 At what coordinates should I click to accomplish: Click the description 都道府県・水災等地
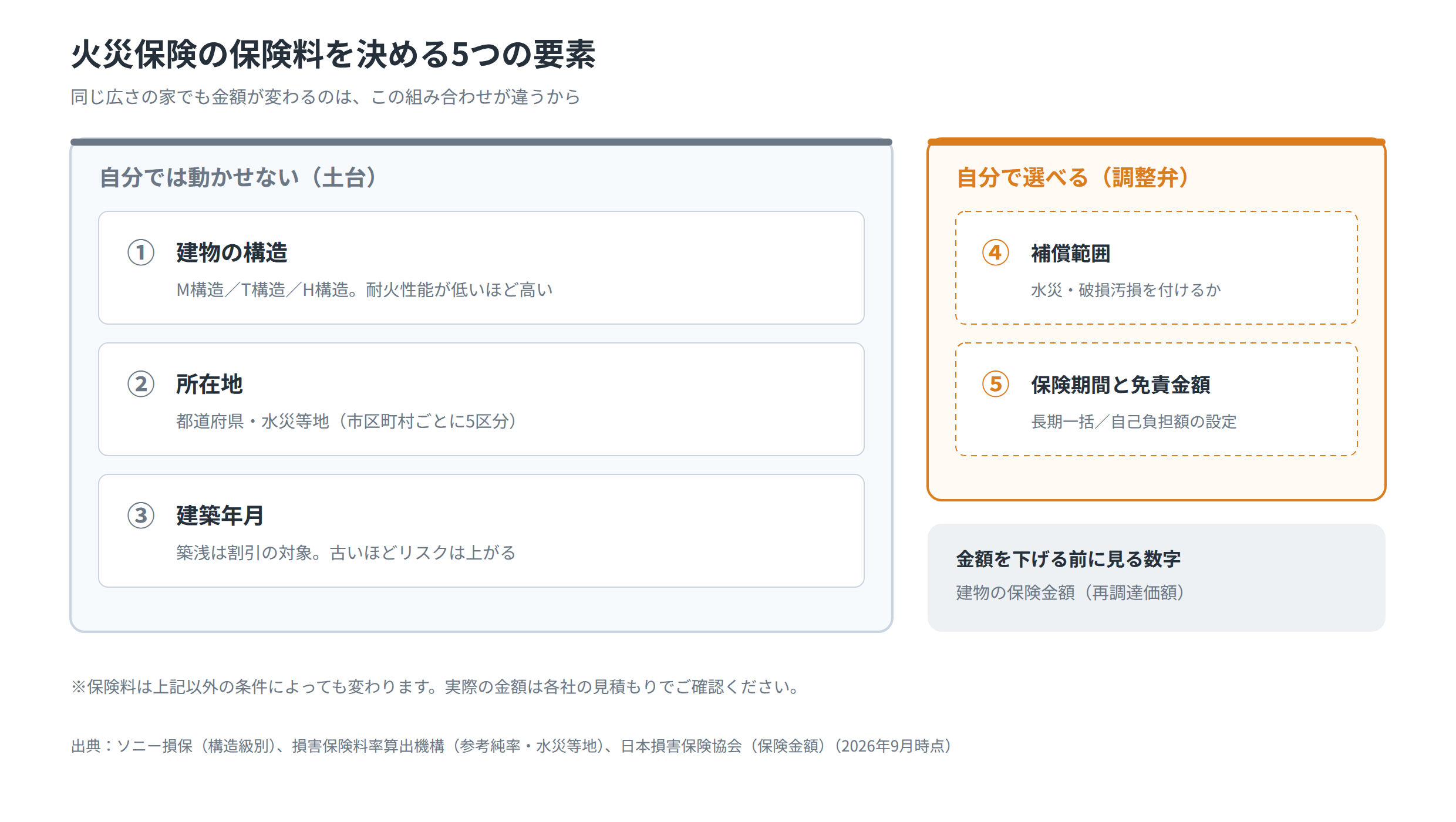(348, 422)
